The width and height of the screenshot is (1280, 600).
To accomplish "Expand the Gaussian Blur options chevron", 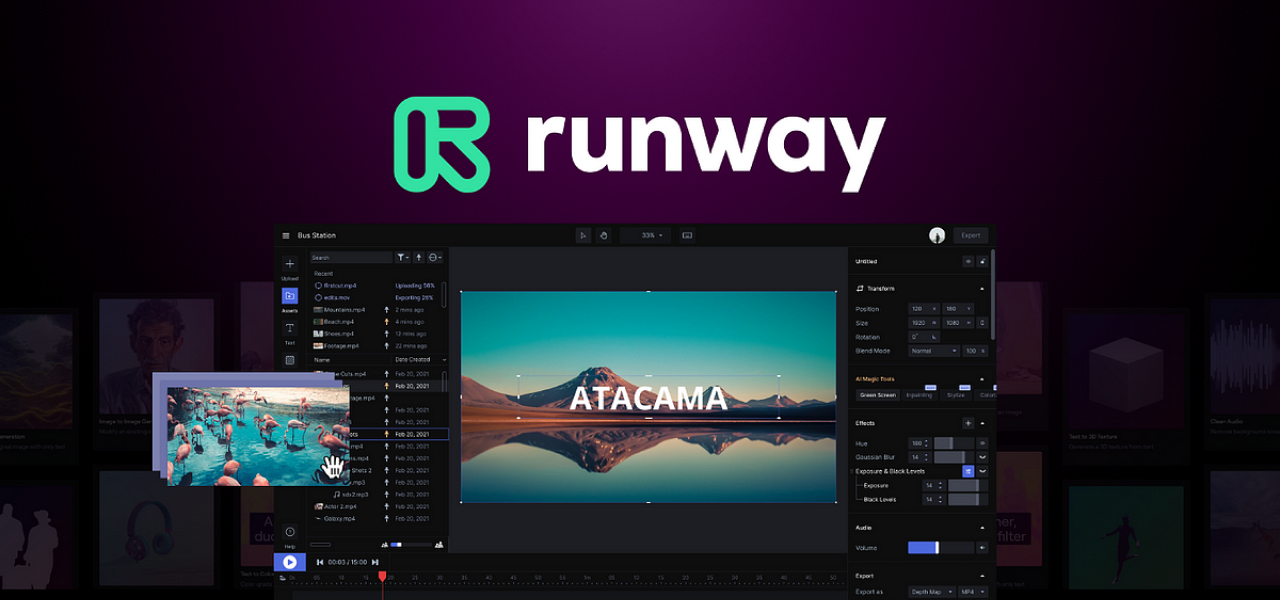I will [982, 457].
